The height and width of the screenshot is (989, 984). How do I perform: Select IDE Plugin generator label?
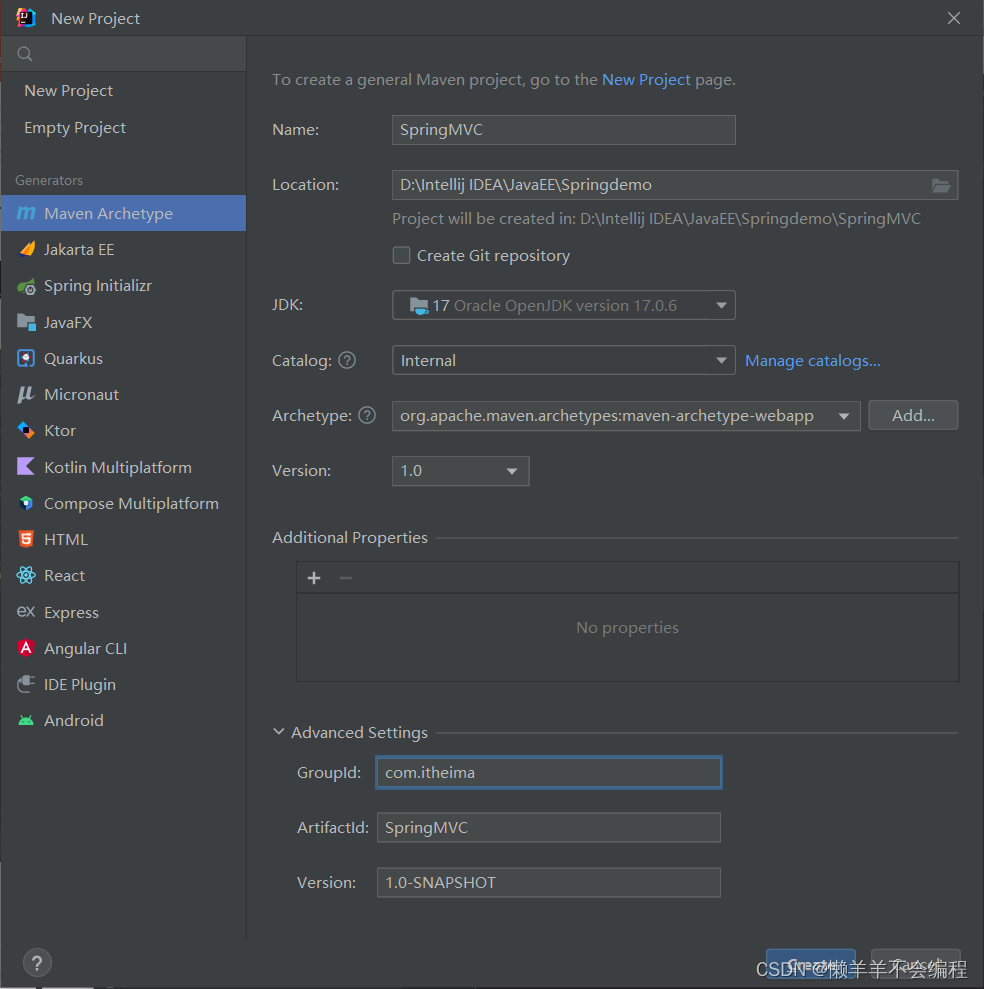tap(79, 684)
